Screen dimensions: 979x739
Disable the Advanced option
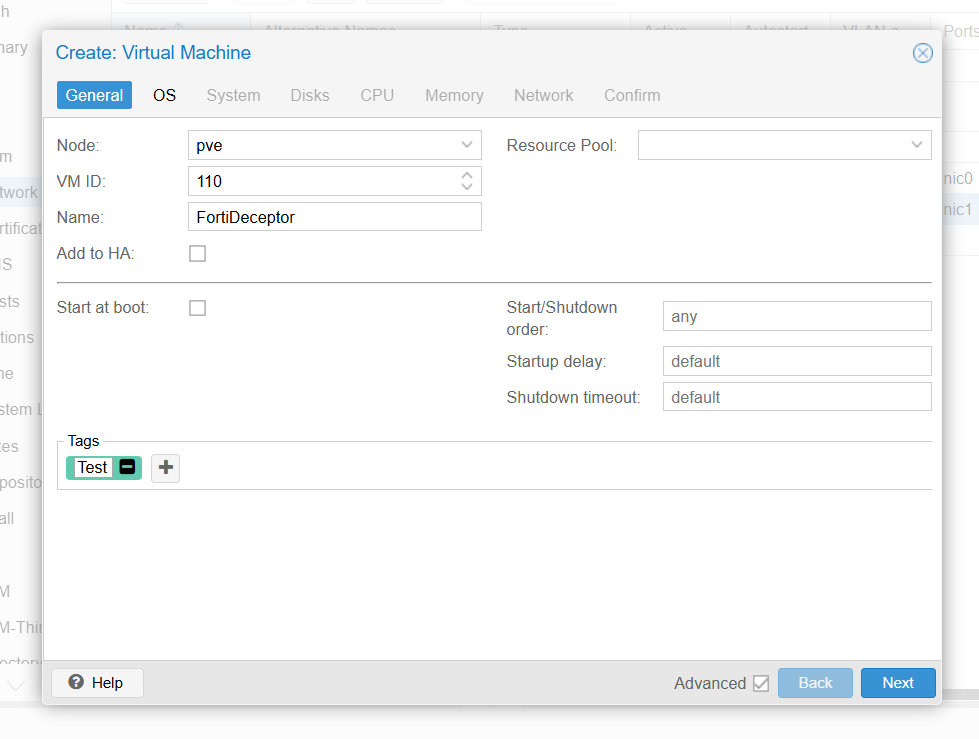[x=761, y=683]
